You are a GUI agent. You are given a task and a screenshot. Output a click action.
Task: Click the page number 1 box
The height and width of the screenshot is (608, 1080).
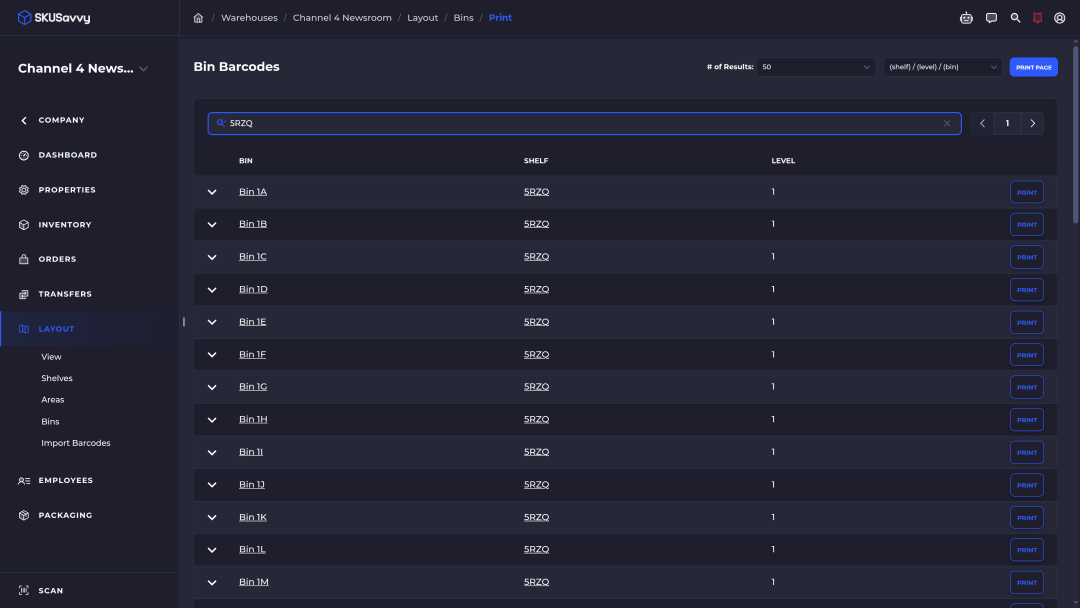click(x=1007, y=123)
